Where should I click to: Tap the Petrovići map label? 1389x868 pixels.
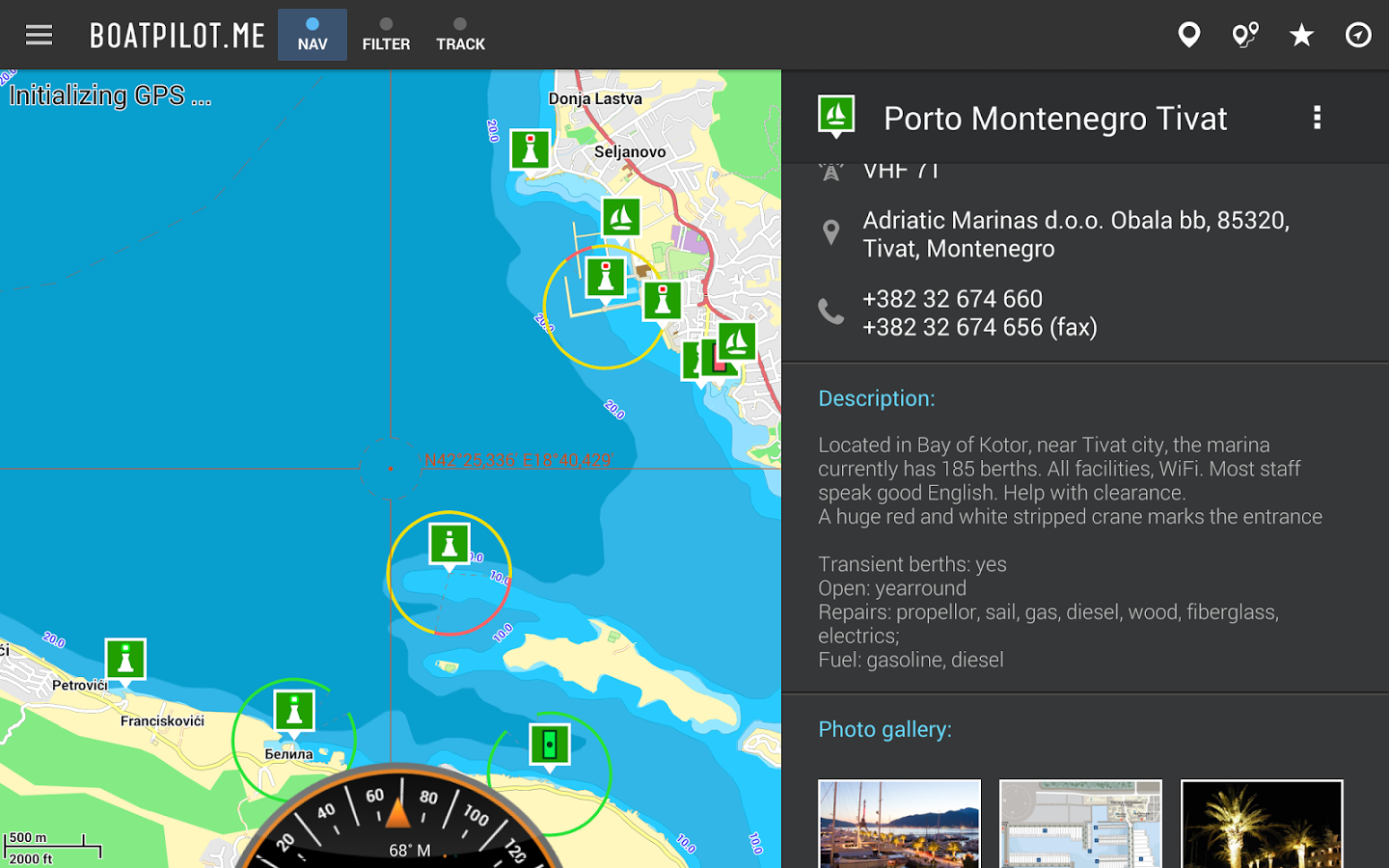click(80, 686)
